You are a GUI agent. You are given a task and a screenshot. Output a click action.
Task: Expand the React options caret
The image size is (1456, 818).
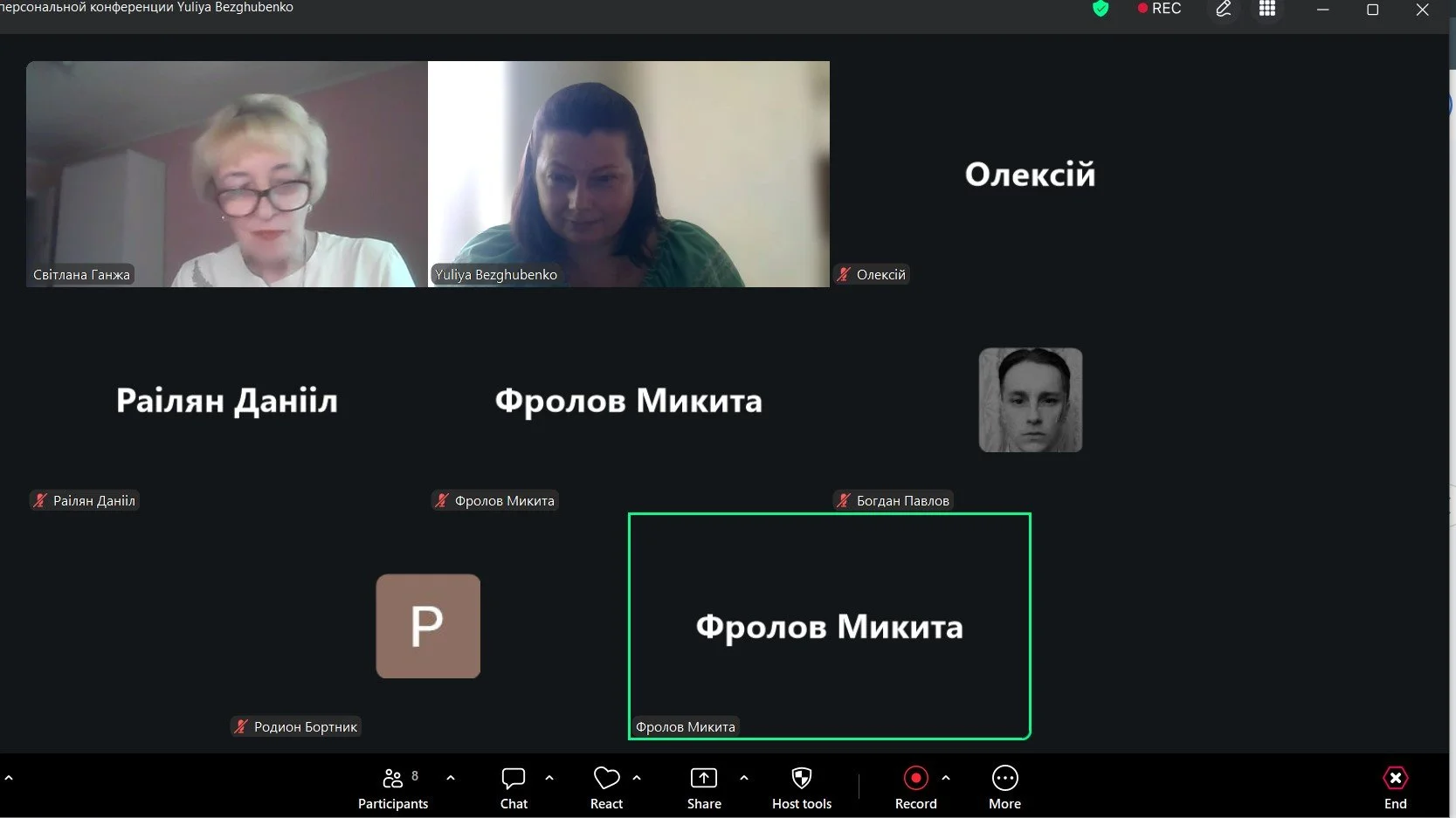637,777
